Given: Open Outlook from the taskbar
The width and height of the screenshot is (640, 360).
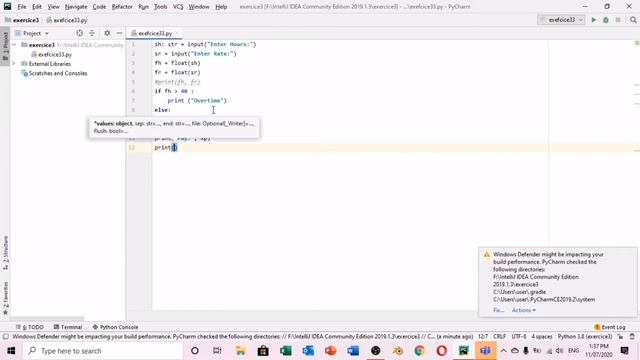Looking at the screenshot, I should [x=308, y=351].
